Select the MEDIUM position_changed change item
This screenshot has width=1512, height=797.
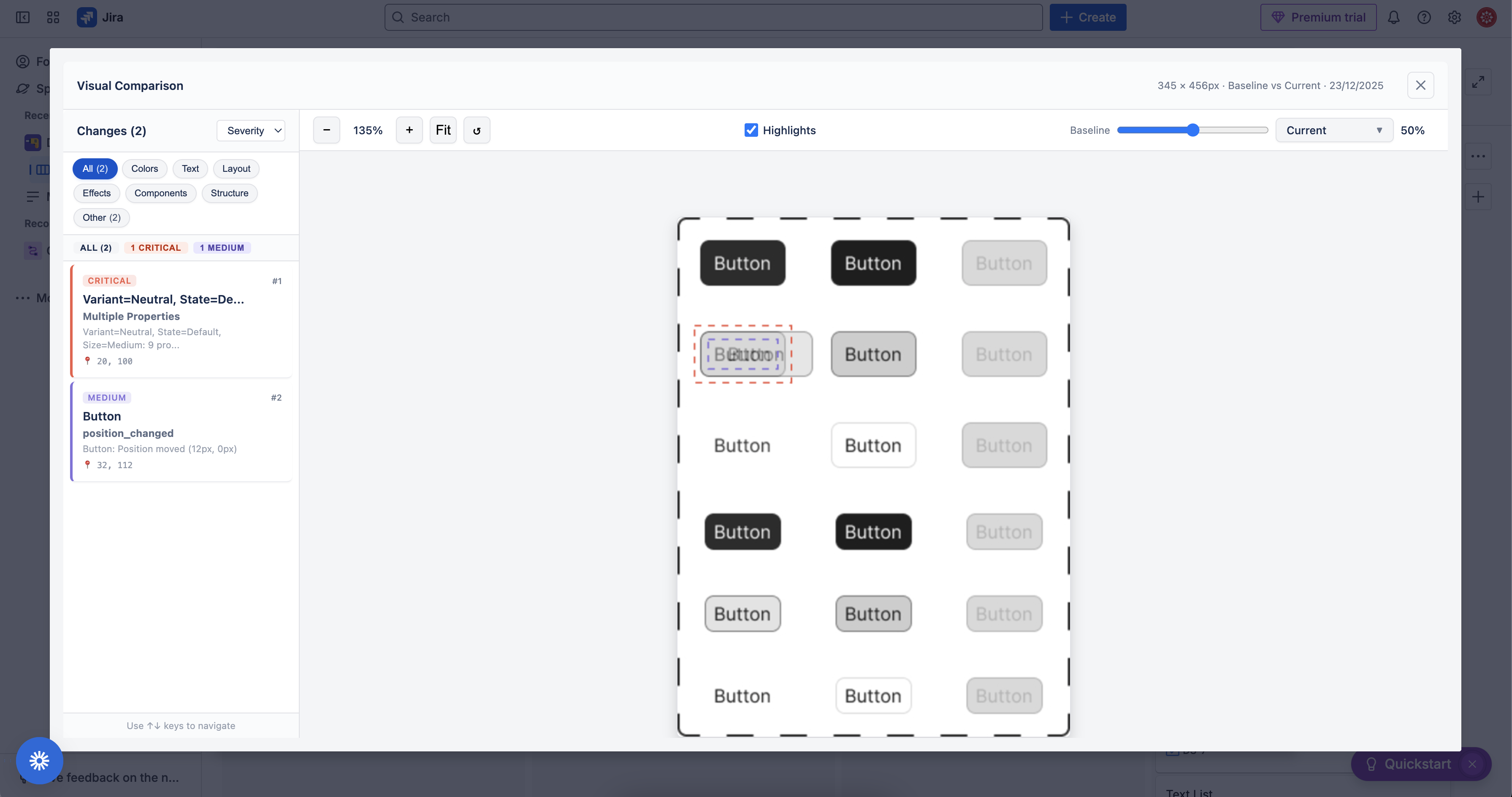[x=181, y=431]
